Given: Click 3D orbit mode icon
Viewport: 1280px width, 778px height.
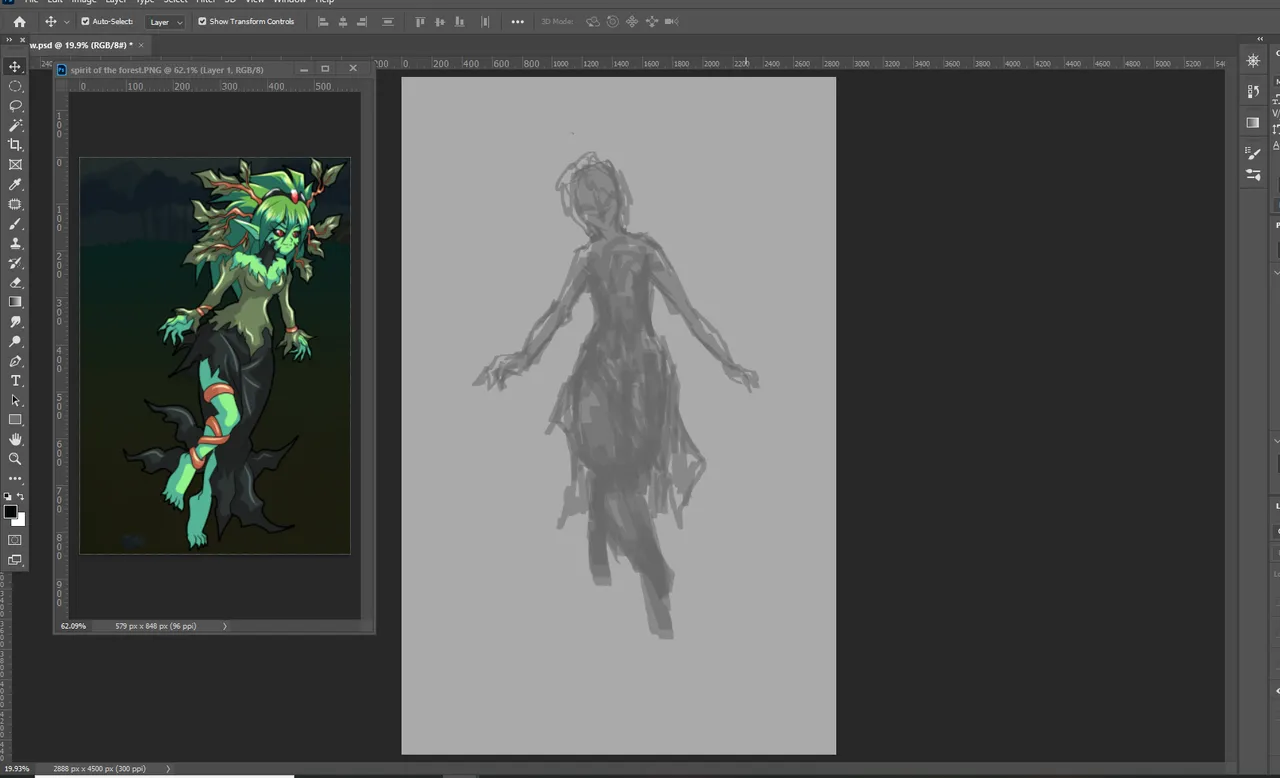Looking at the screenshot, I should (593, 21).
